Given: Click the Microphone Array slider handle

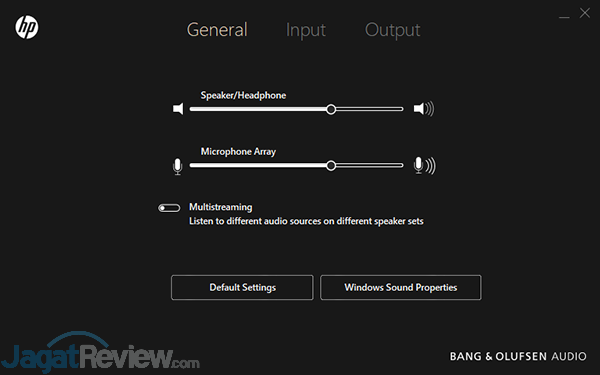Looking at the screenshot, I should click(331, 166).
